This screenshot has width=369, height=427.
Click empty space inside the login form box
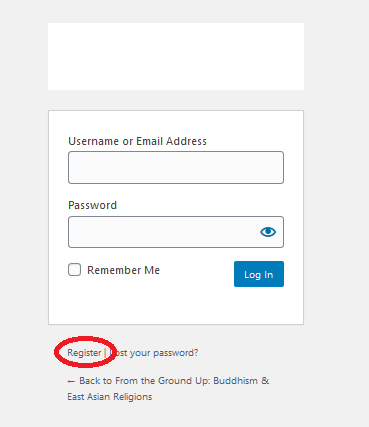click(x=176, y=305)
